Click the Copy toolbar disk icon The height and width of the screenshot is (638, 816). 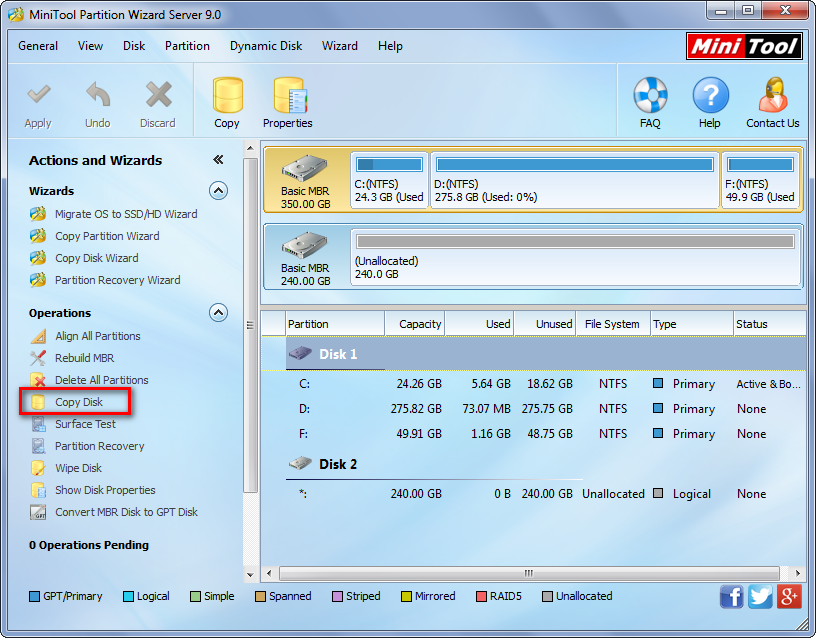click(227, 95)
